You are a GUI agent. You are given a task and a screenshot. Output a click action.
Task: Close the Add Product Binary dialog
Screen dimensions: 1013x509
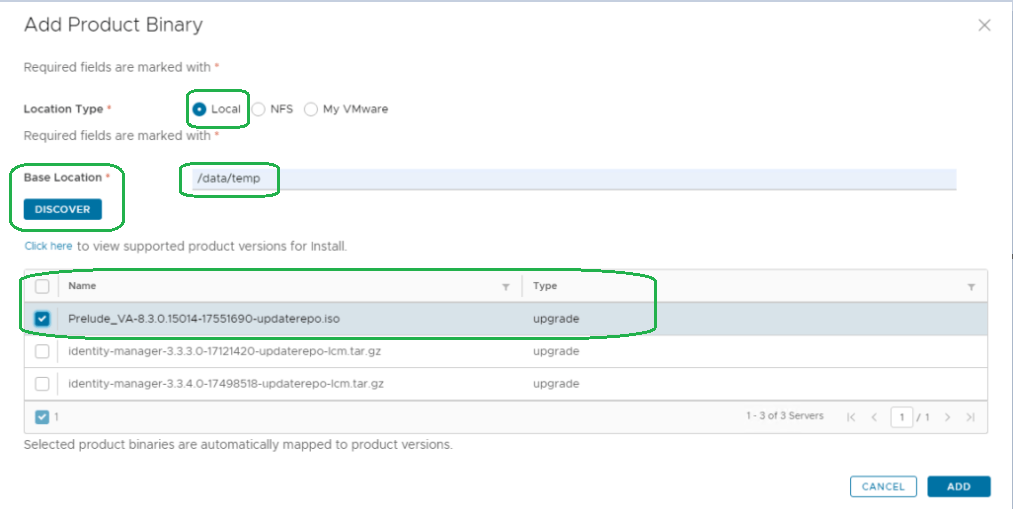point(984,25)
